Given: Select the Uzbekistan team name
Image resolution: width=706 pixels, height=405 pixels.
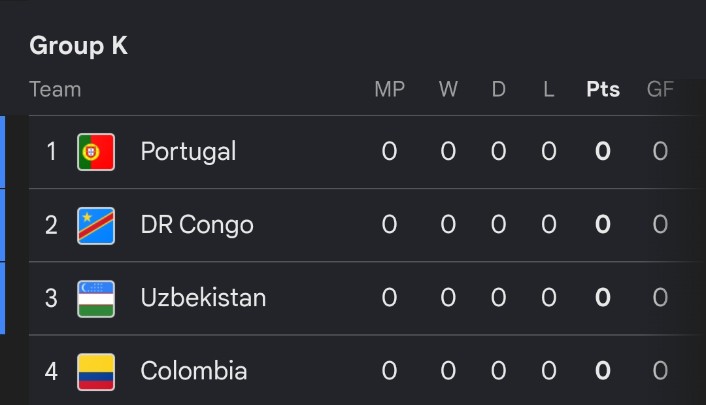Looking at the screenshot, I should point(203,298).
